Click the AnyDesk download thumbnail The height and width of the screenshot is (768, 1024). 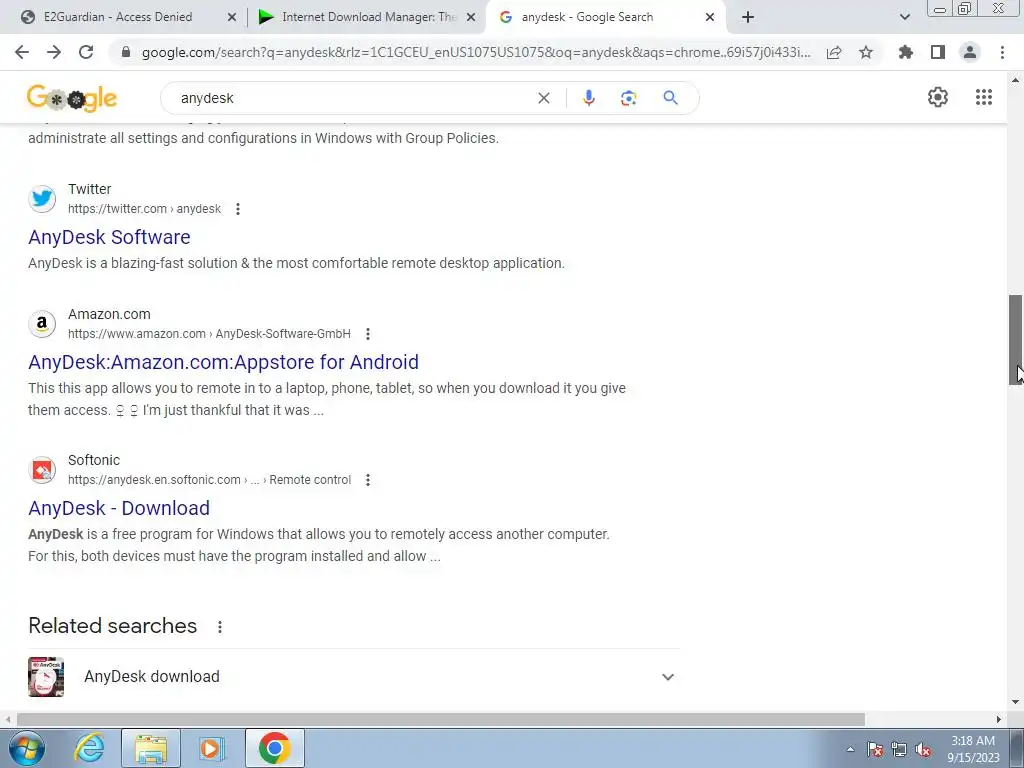tap(46, 677)
